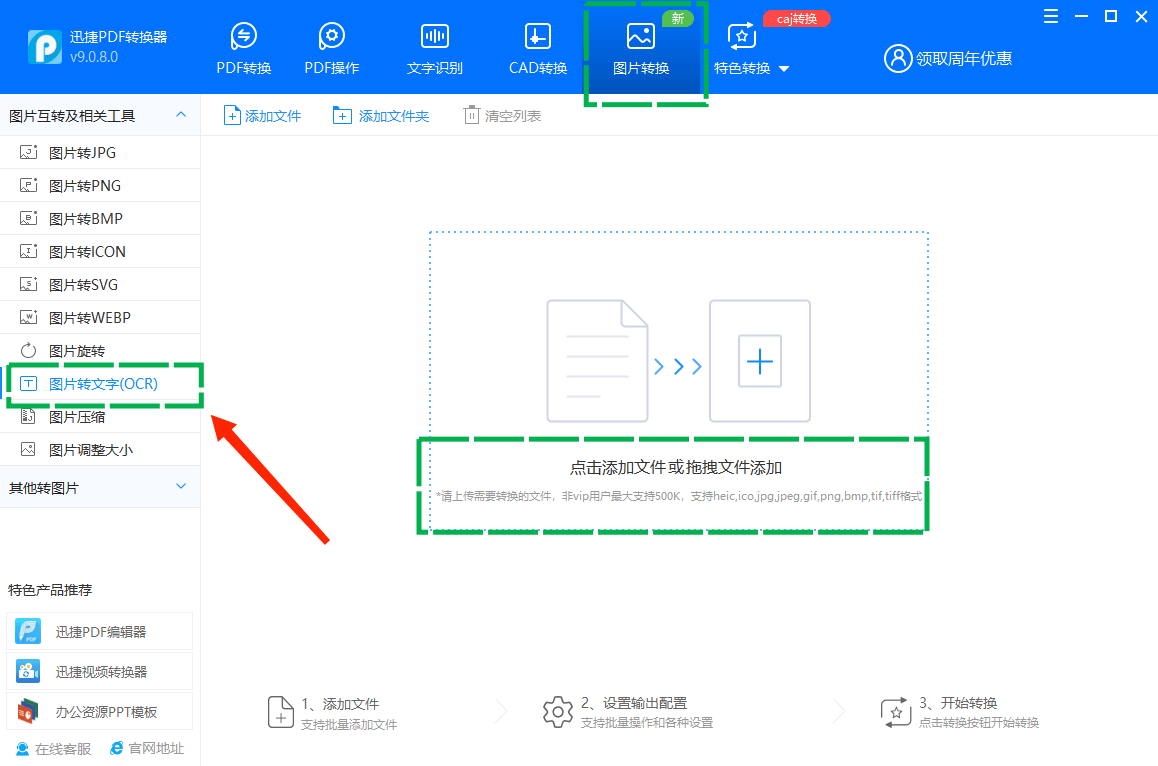Screen dimensions: 1158x766
Task: Open the PDF转换 tab
Action: [244, 49]
